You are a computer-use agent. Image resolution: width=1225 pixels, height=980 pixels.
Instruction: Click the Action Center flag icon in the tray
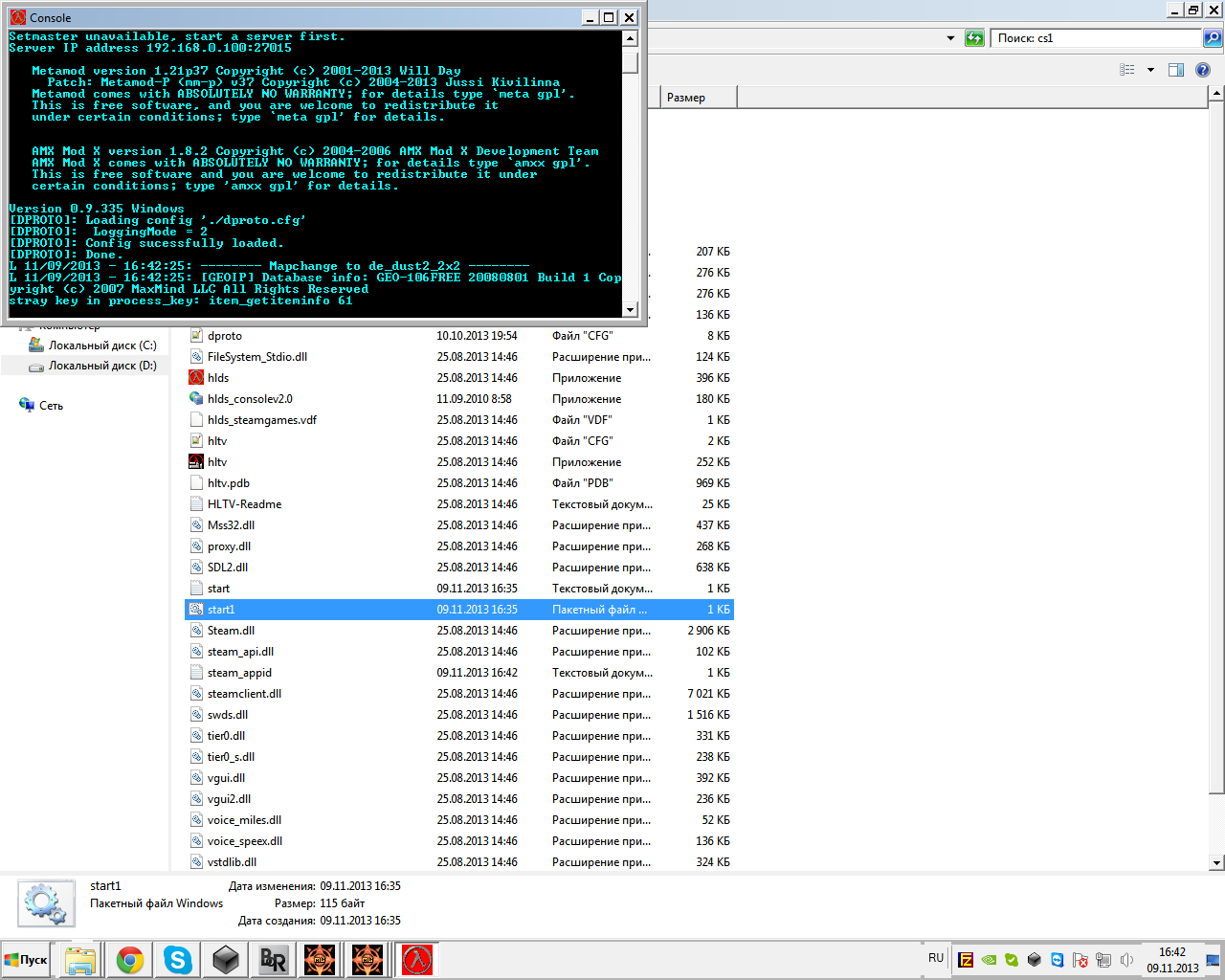coord(1080,960)
